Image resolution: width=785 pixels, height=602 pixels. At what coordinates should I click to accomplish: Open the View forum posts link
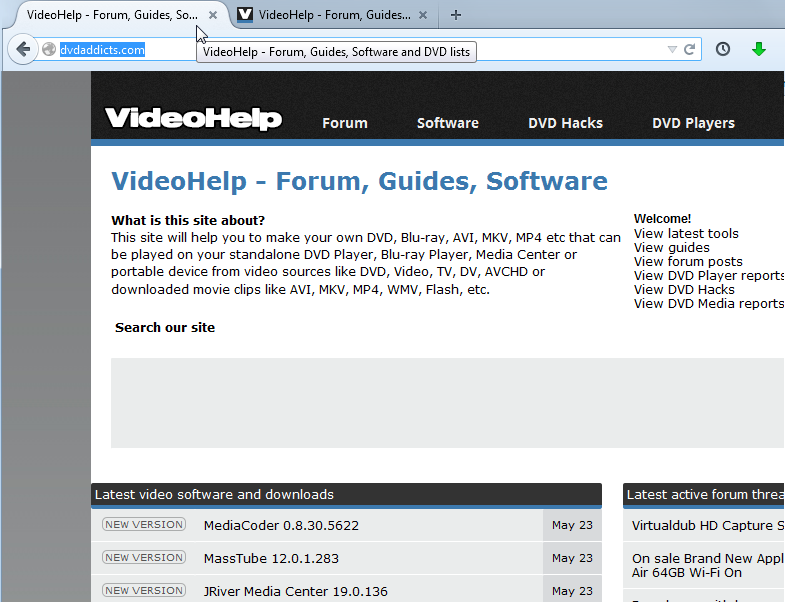[688, 261]
